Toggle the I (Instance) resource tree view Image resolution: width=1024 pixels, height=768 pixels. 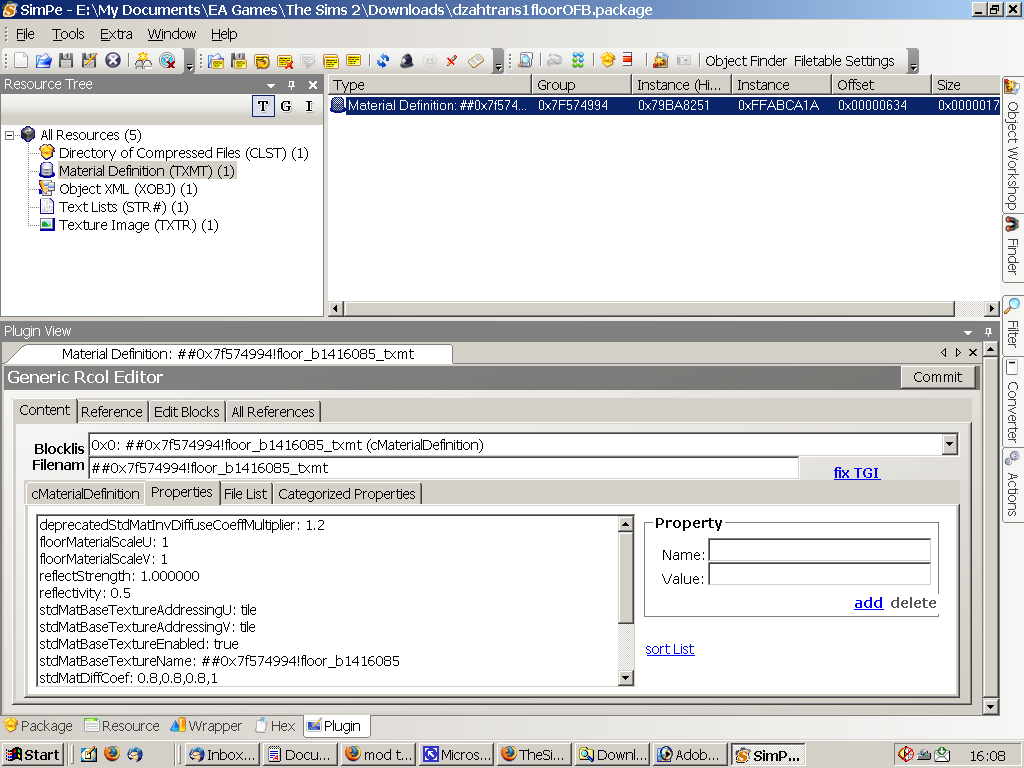pos(309,106)
